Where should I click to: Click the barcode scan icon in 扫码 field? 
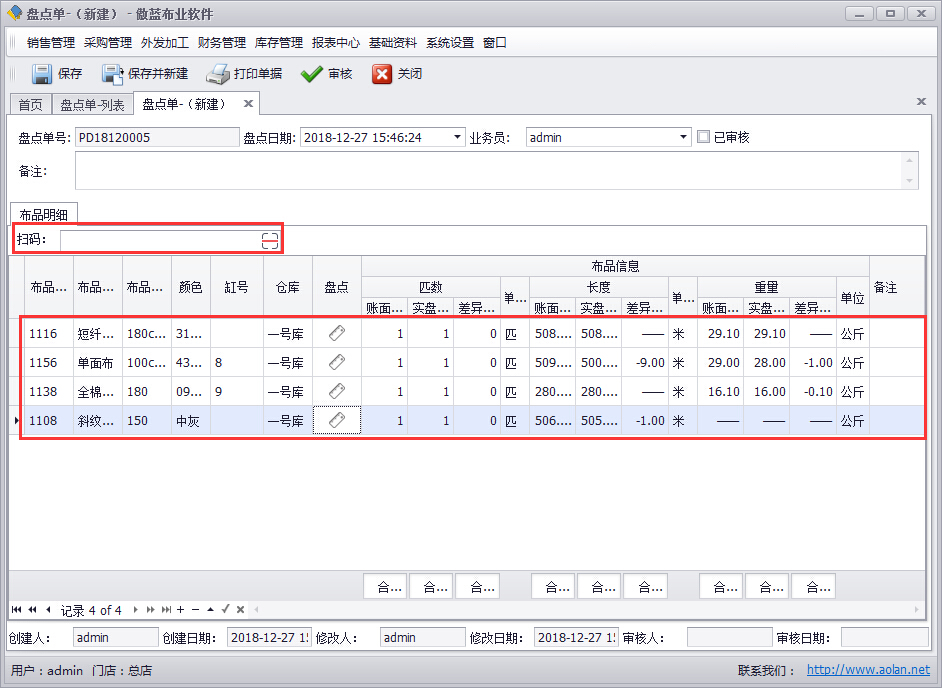[x=270, y=240]
